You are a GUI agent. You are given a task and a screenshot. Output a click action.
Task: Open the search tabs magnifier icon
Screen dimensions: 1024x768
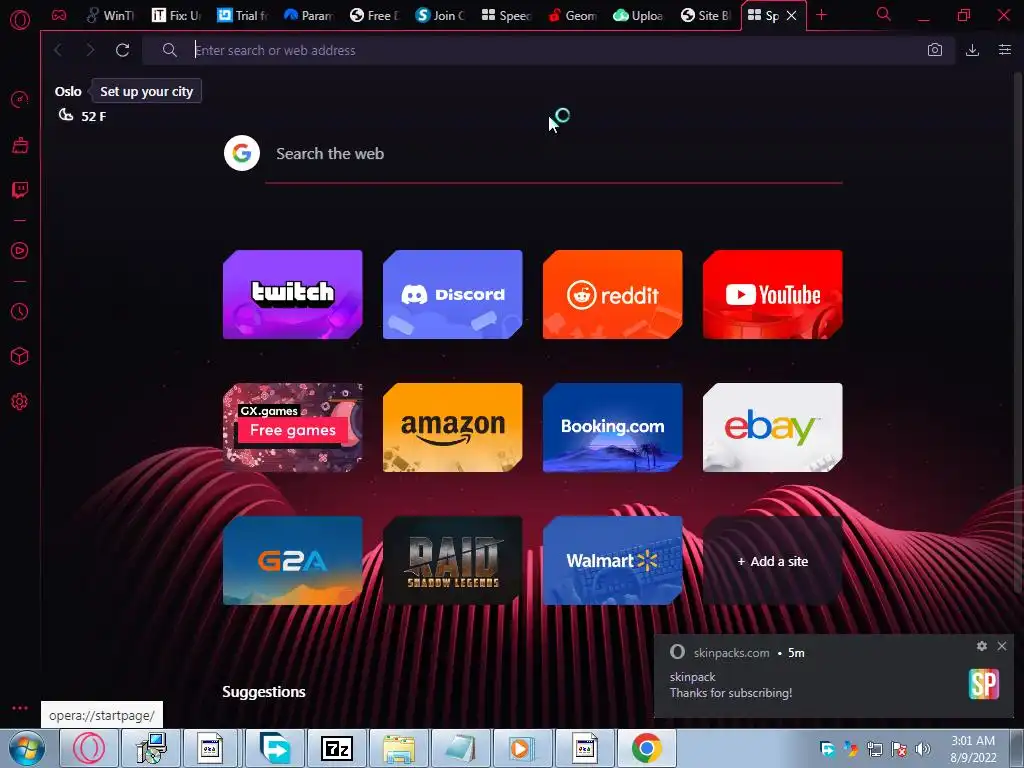point(884,14)
